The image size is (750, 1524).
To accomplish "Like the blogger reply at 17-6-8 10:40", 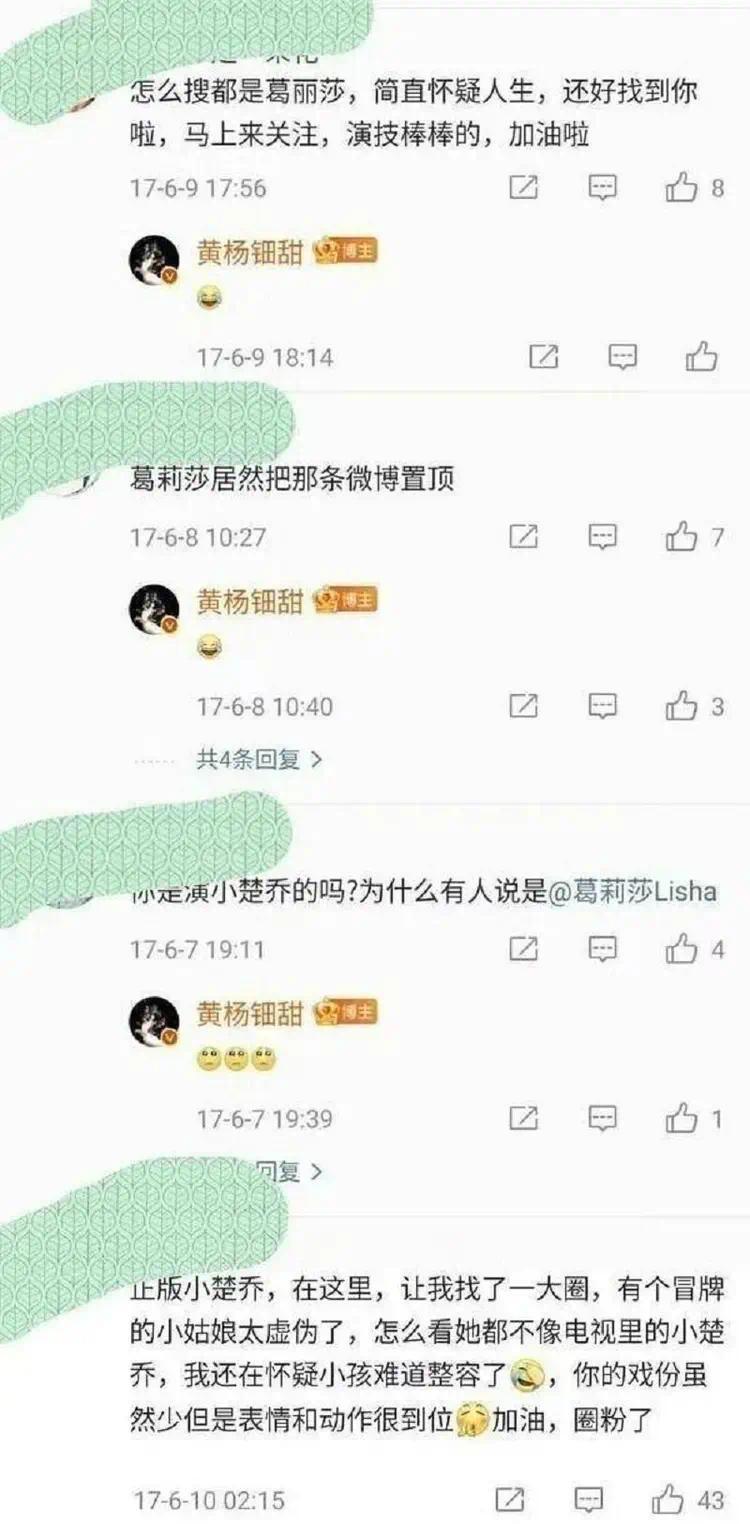I will [682, 706].
